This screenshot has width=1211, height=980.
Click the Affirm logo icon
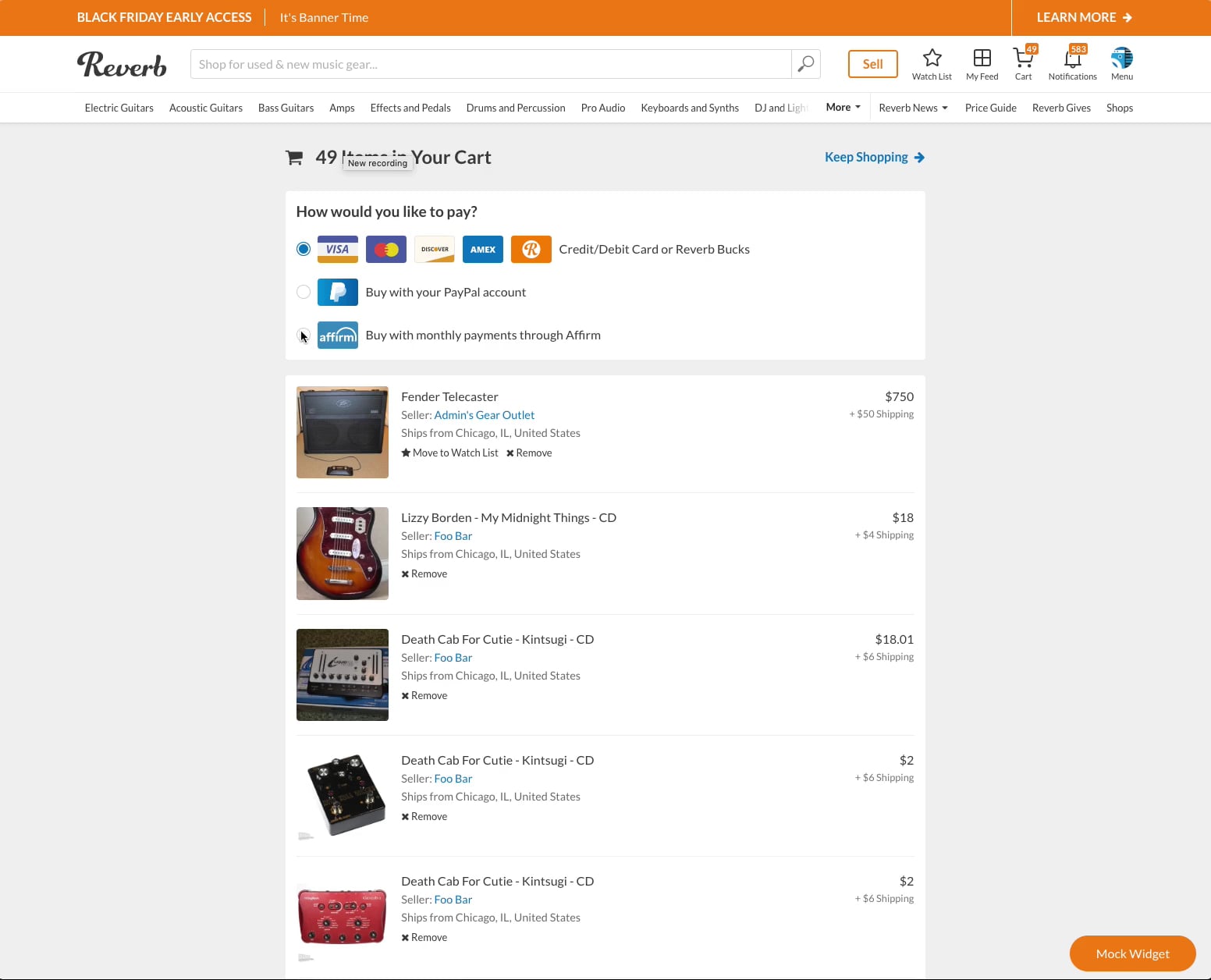pyautogui.click(x=338, y=336)
